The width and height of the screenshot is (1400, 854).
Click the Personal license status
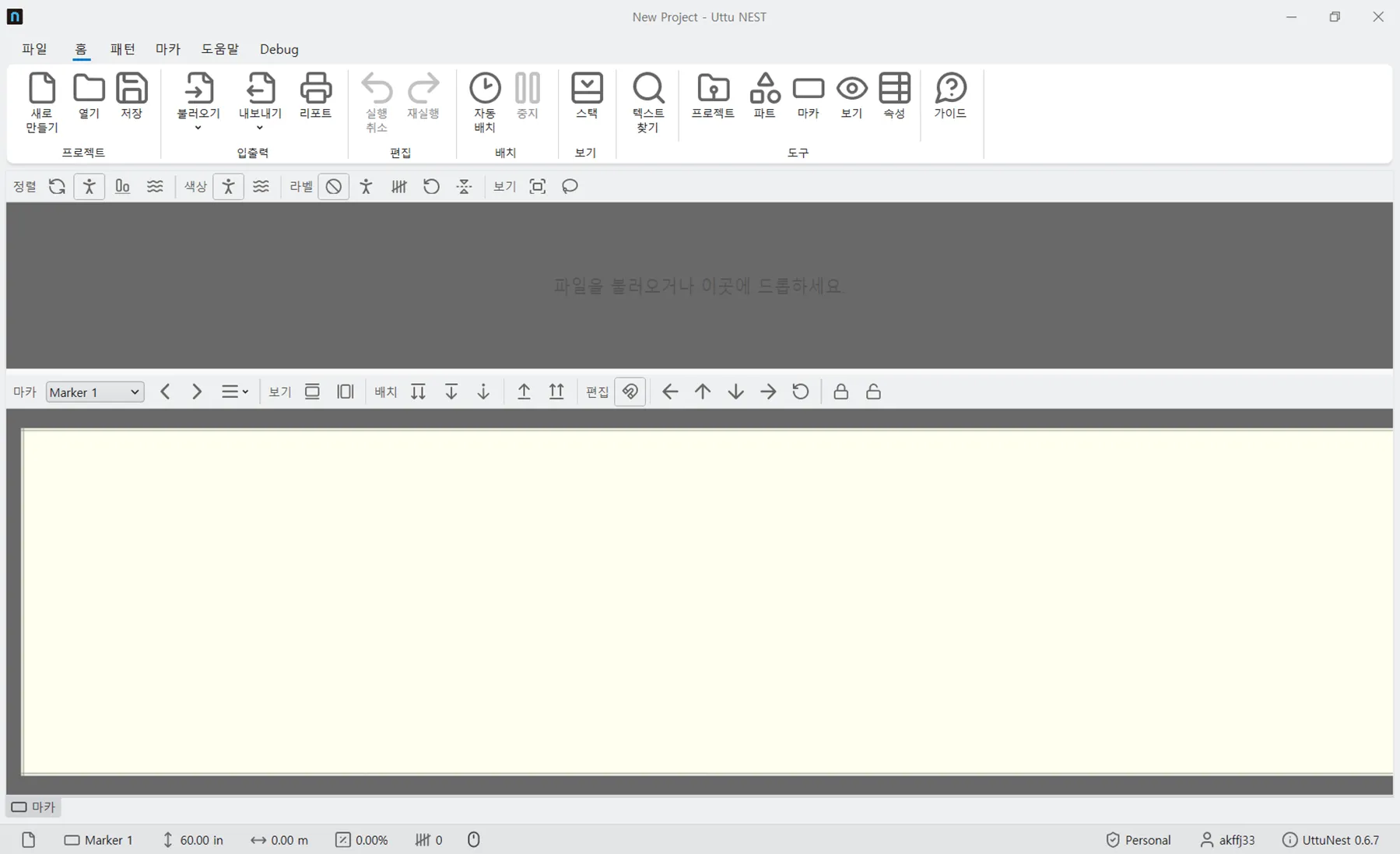click(1139, 840)
